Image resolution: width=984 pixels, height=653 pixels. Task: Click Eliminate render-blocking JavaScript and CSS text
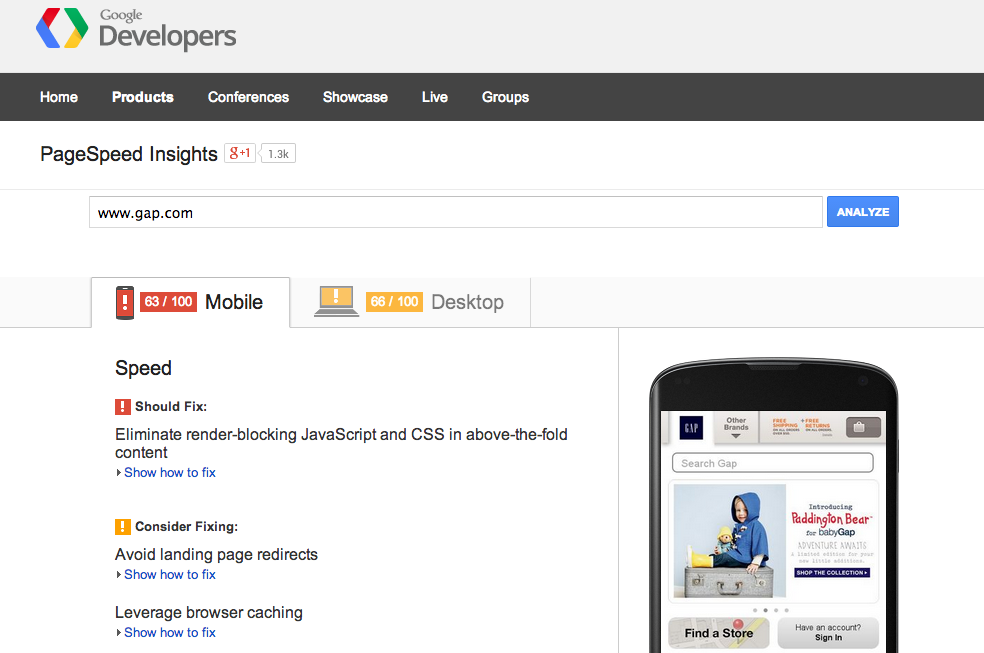point(341,443)
